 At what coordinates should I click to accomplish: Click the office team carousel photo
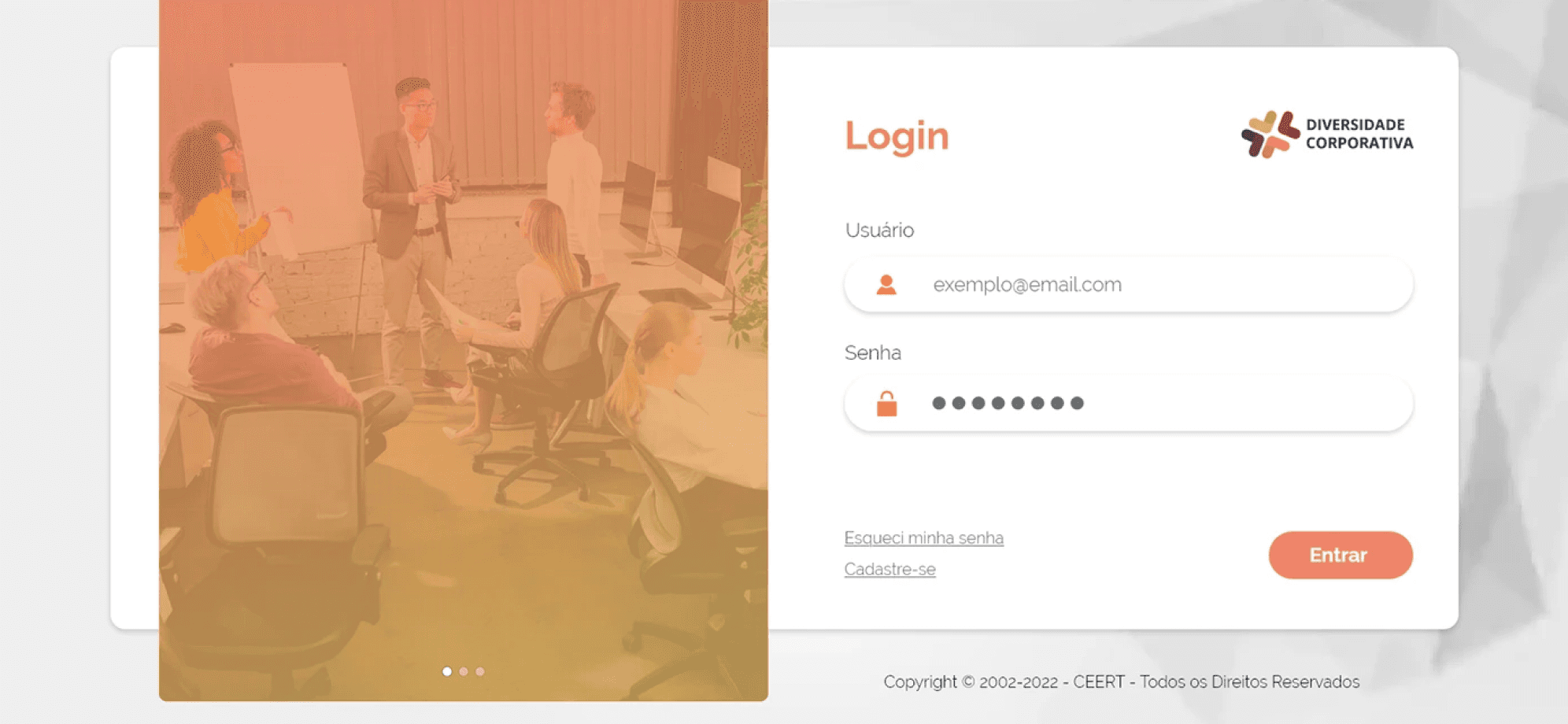pyautogui.click(x=464, y=350)
